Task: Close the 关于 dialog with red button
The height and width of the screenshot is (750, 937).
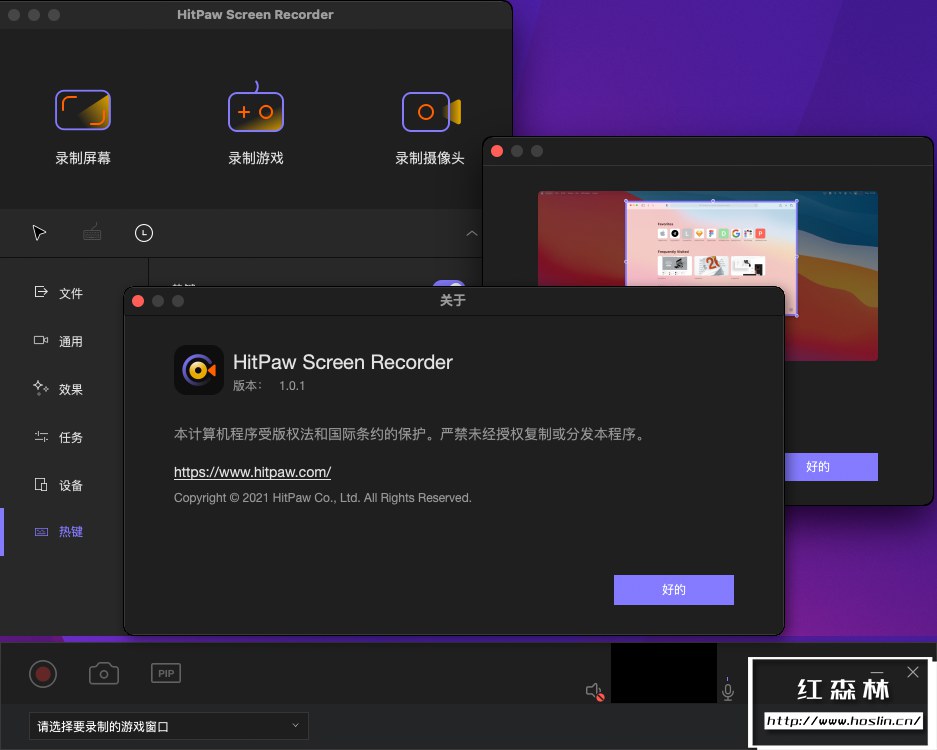Action: coord(138,301)
